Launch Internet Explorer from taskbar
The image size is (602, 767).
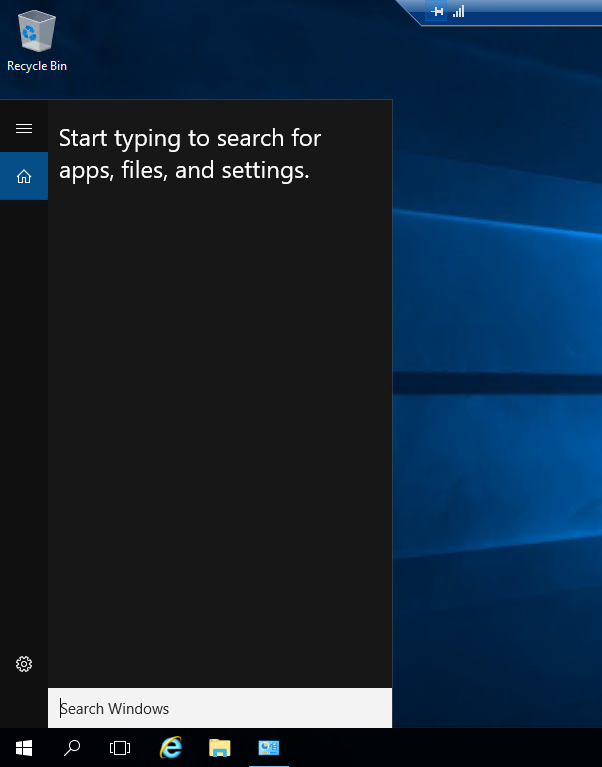pos(171,747)
